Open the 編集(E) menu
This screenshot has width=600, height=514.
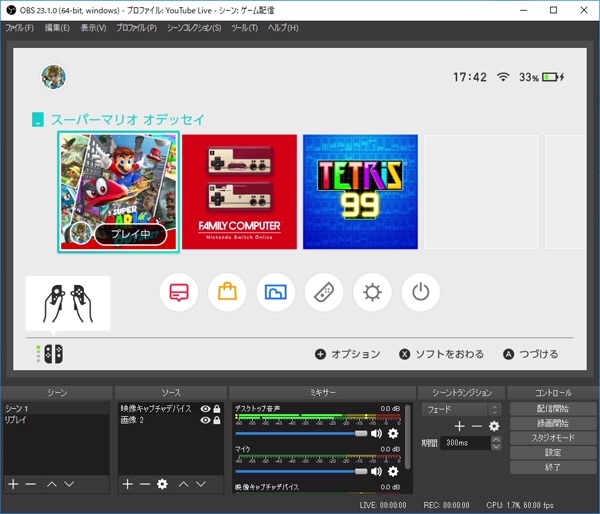pos(57,28)
